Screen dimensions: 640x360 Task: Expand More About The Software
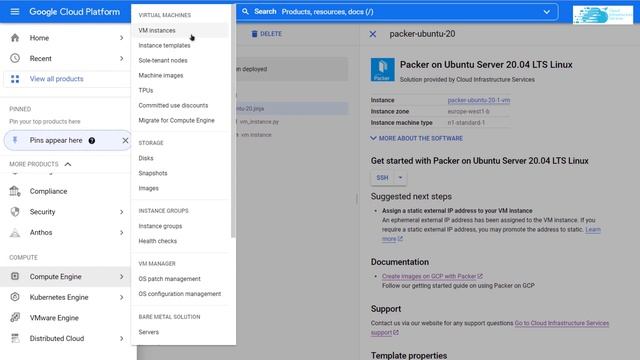[417, 138]
